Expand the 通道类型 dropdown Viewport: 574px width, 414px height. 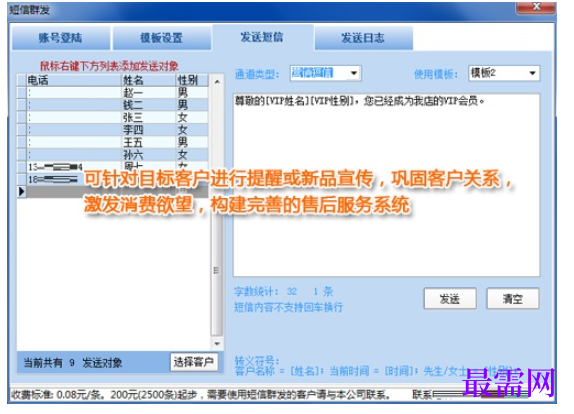tap(354, 73)
